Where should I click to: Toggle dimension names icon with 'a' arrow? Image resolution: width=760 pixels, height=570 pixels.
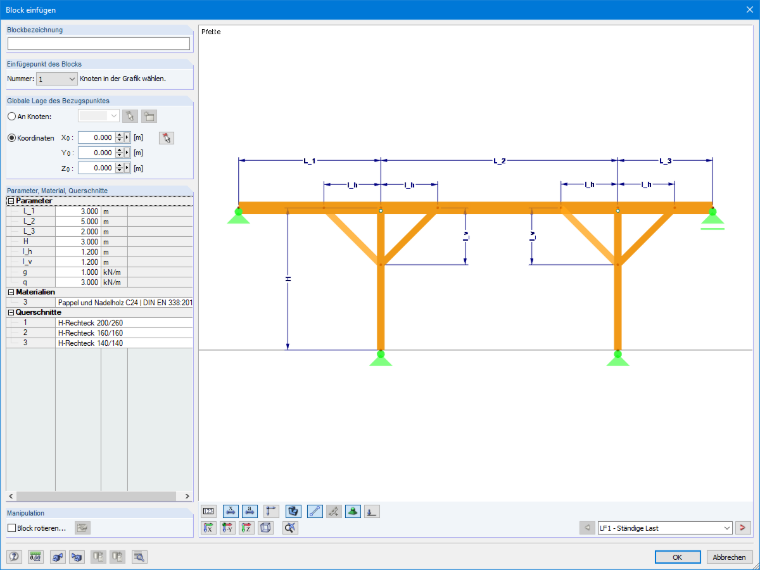(250, 511)
